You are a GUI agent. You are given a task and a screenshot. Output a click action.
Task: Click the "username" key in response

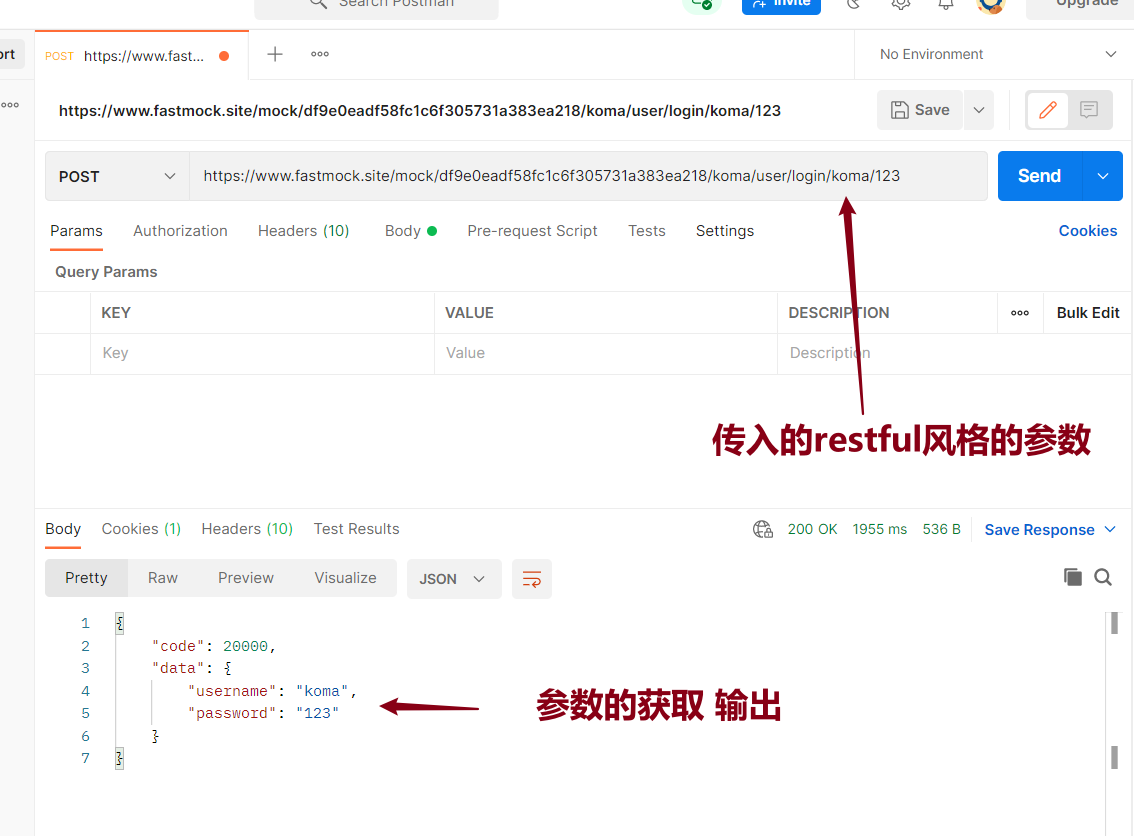[232, 691]
